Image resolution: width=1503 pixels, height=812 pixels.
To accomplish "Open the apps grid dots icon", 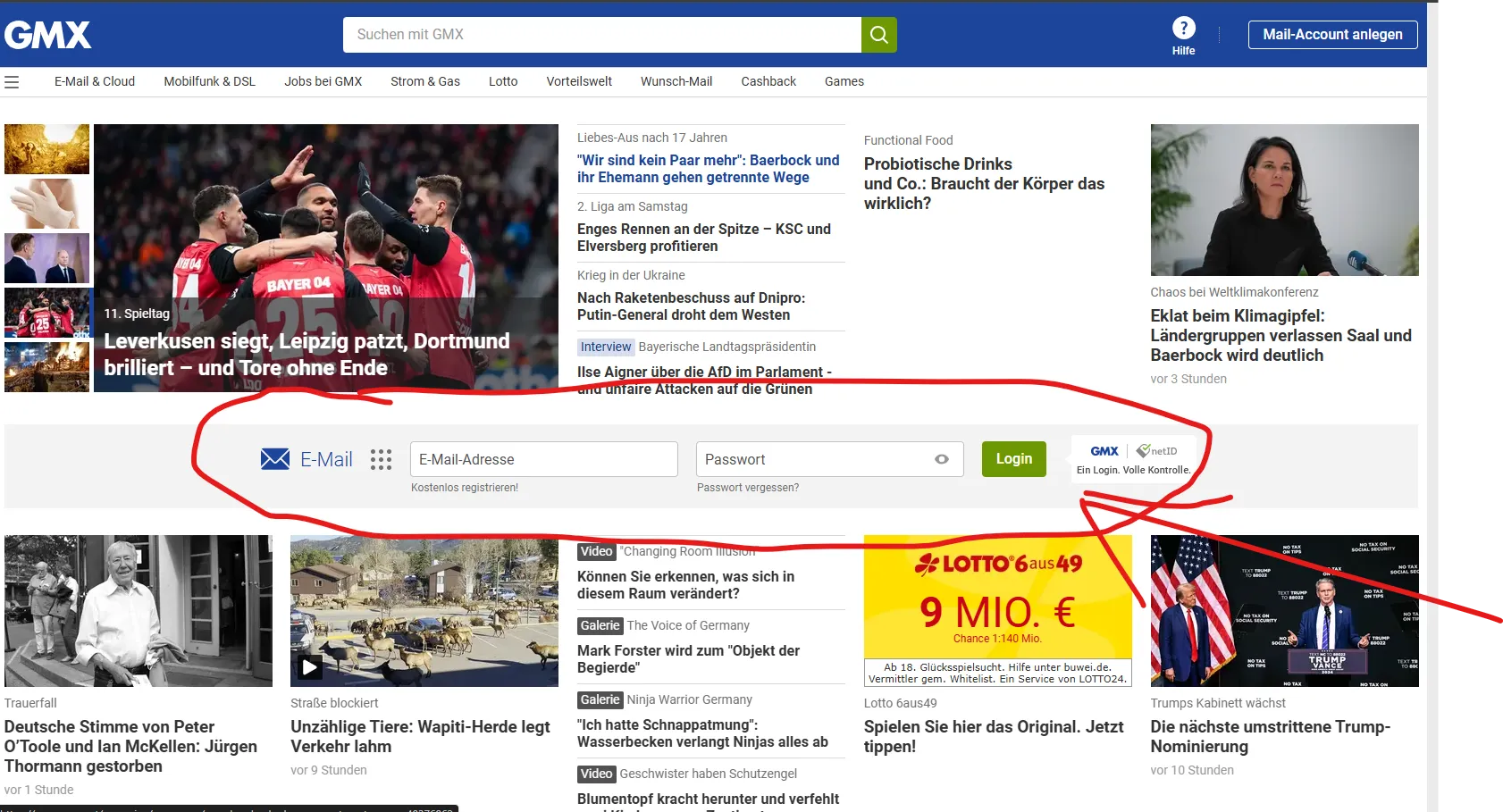I will [381, 459].
